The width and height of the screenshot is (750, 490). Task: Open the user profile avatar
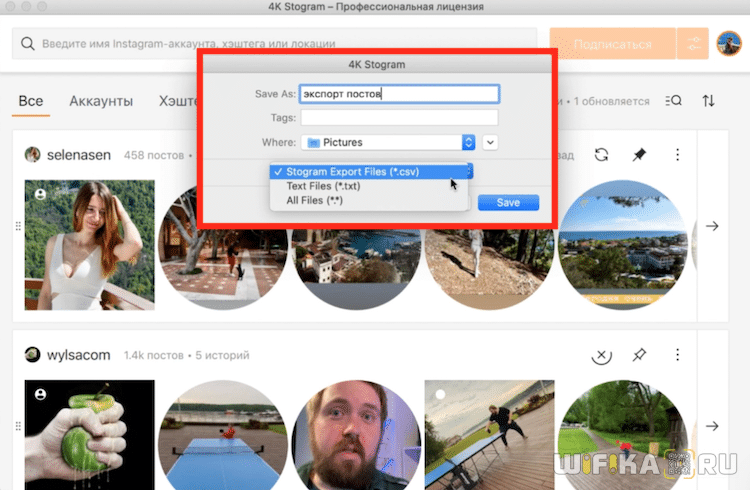(x=729, y=44)
